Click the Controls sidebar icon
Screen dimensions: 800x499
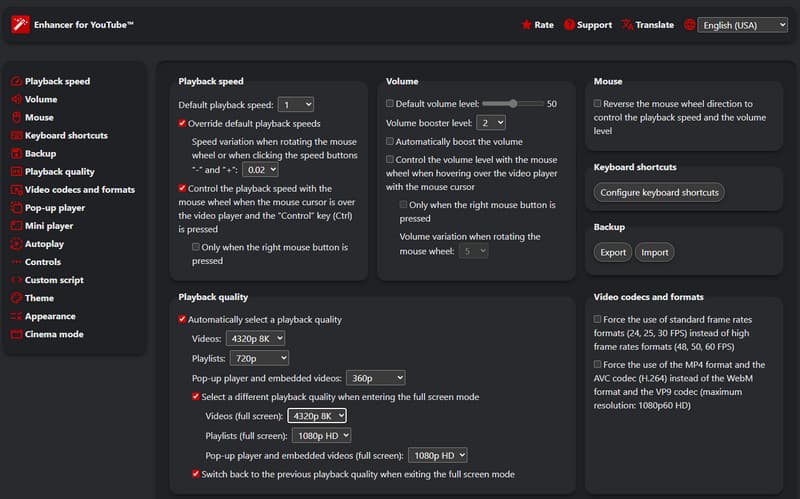[16, 262]
